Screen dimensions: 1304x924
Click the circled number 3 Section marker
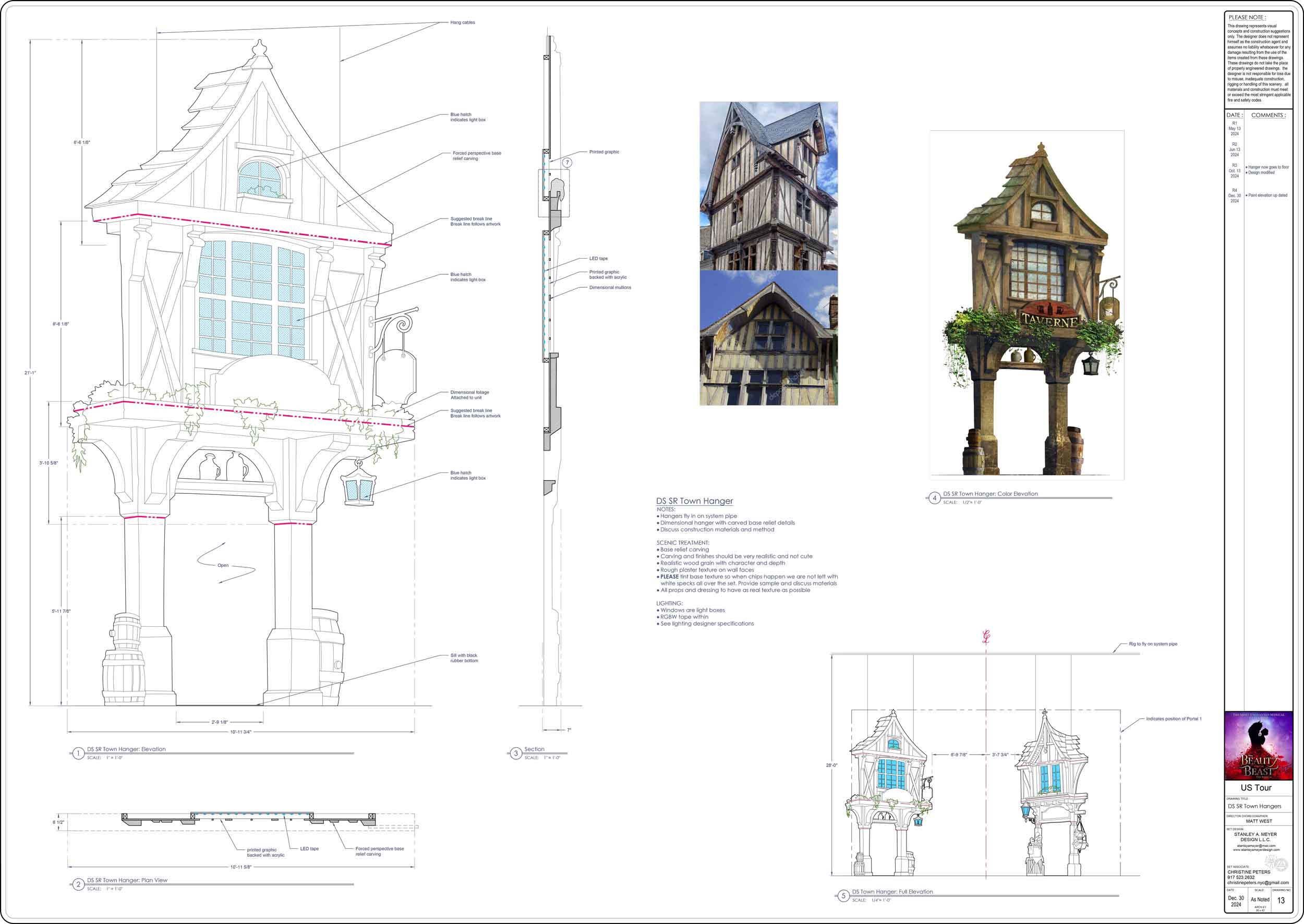point(516,753)
